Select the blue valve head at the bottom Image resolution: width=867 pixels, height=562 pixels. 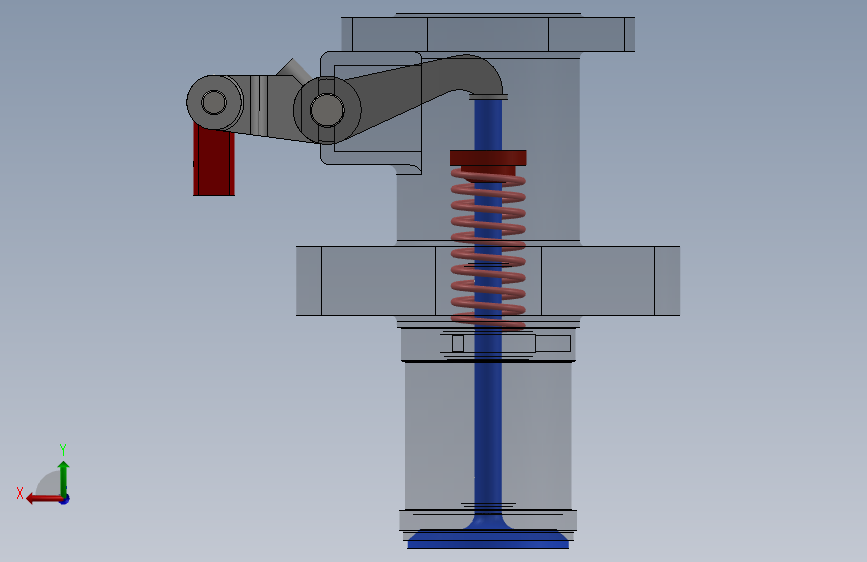(488, 538)
